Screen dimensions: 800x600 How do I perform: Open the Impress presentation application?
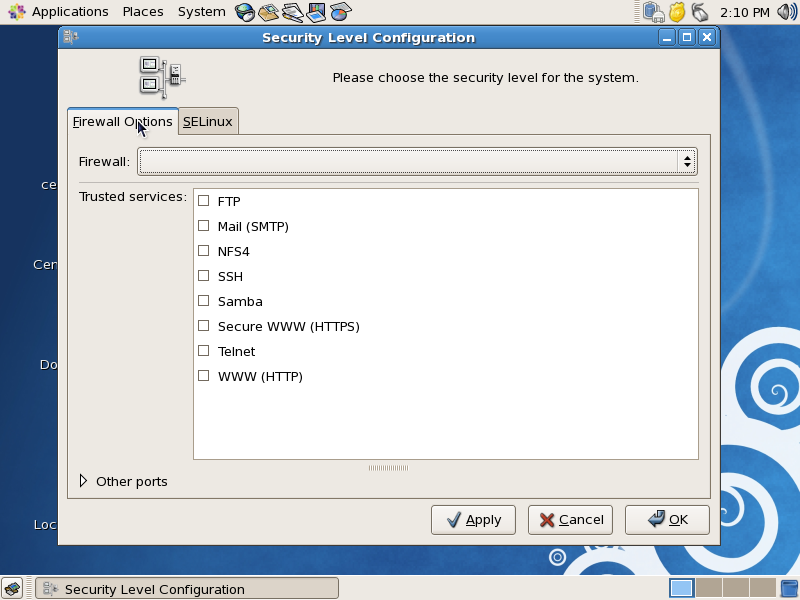[316, 11]
